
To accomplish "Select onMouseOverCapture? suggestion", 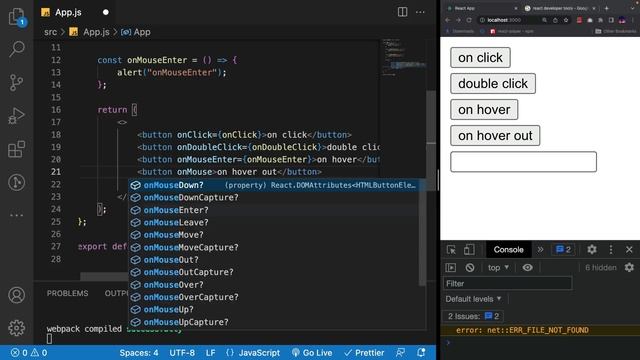I will 273,297.
